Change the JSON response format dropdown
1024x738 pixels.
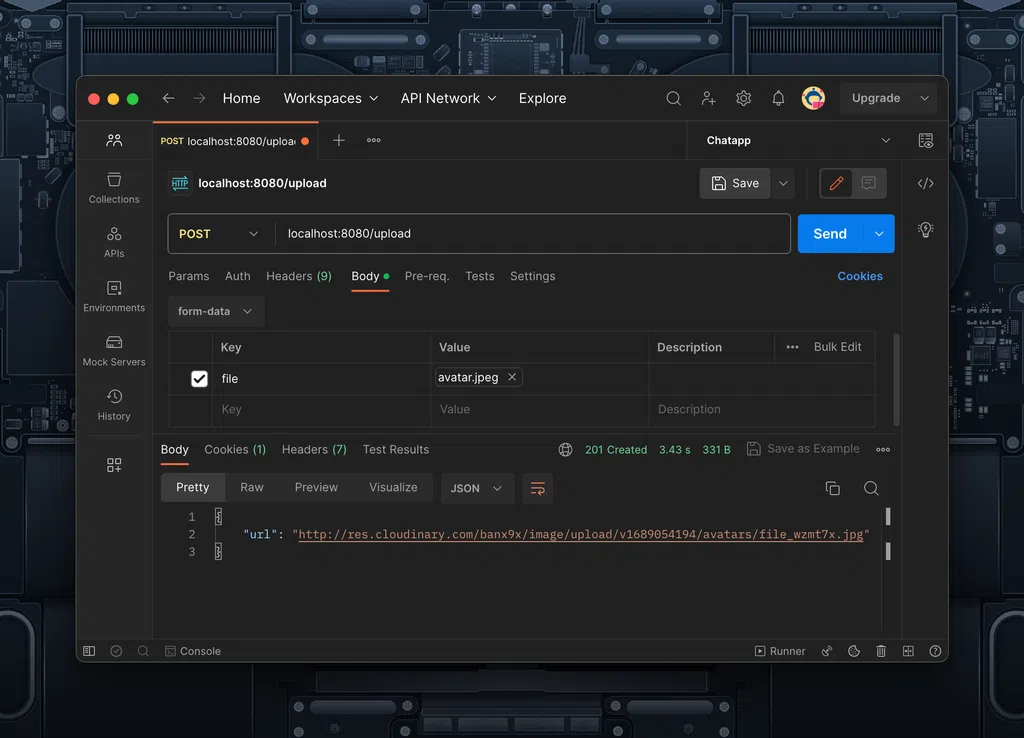pyautogui.click(x=477, y=489)
